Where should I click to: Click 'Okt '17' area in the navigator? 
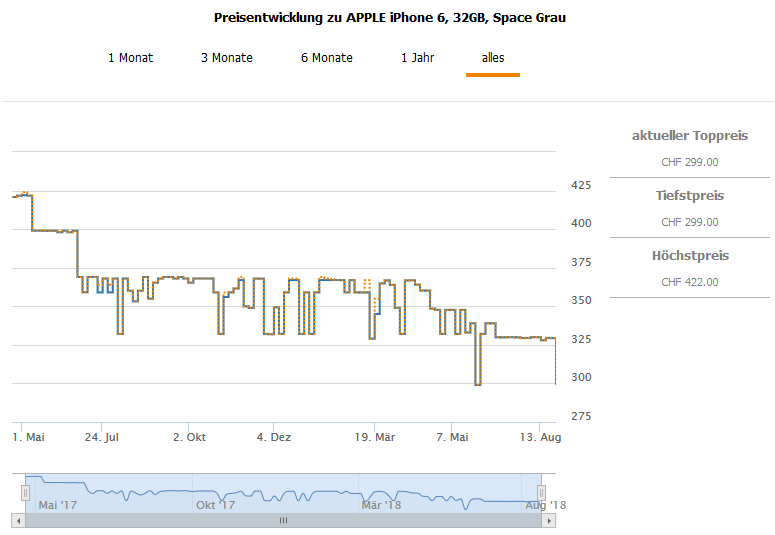(x=215, y=505)
